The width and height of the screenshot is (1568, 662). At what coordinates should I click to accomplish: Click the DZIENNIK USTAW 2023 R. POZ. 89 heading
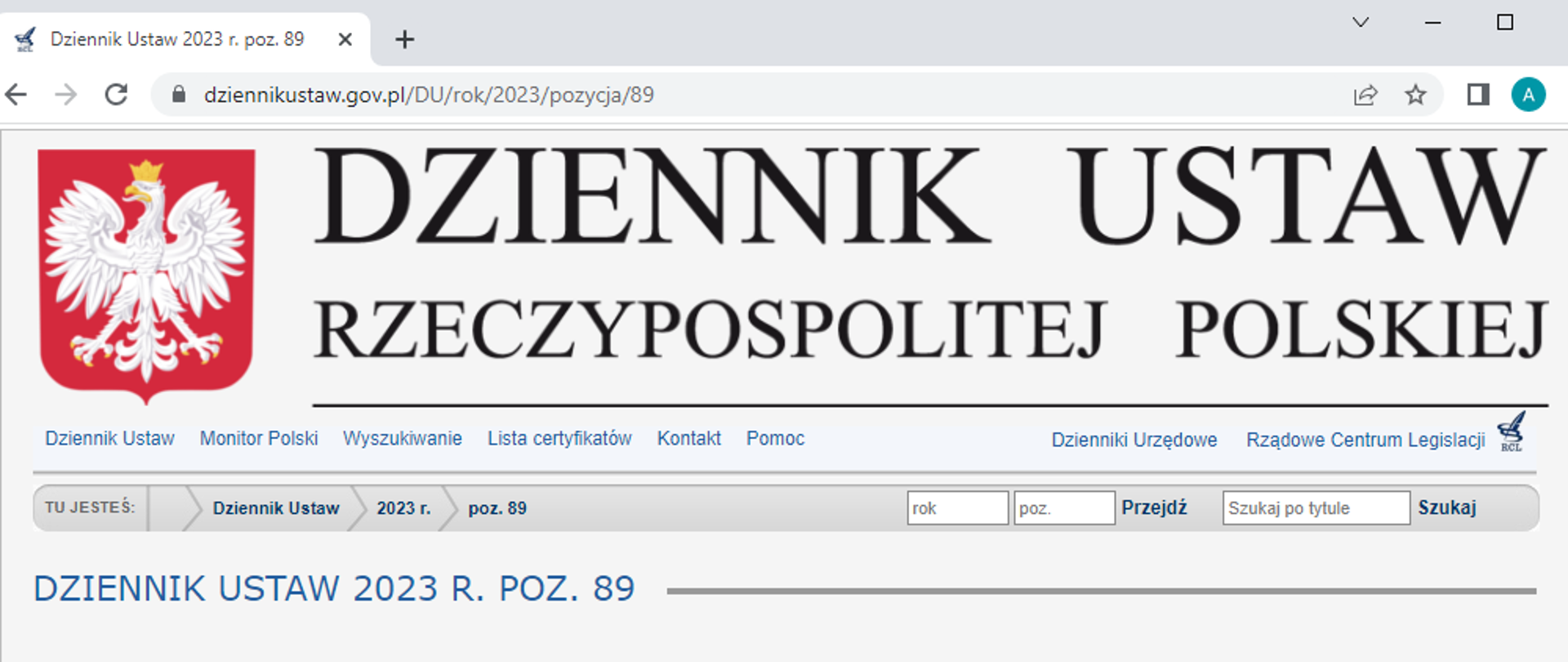334,589
